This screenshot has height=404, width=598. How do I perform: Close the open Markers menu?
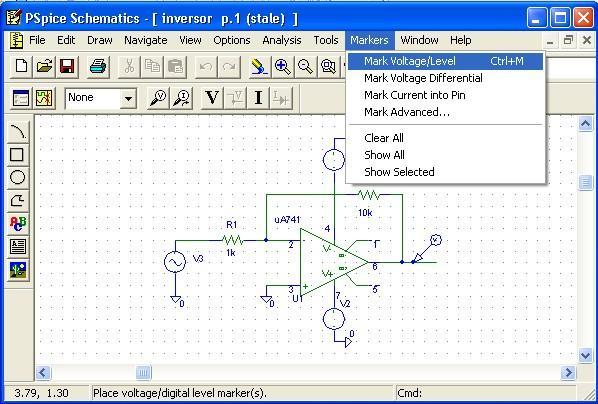tap(370, 40)
